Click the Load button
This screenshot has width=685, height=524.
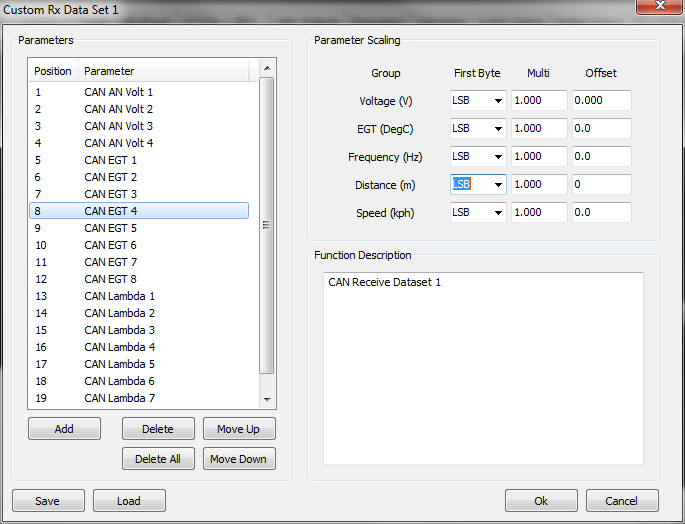coord(129,501)
